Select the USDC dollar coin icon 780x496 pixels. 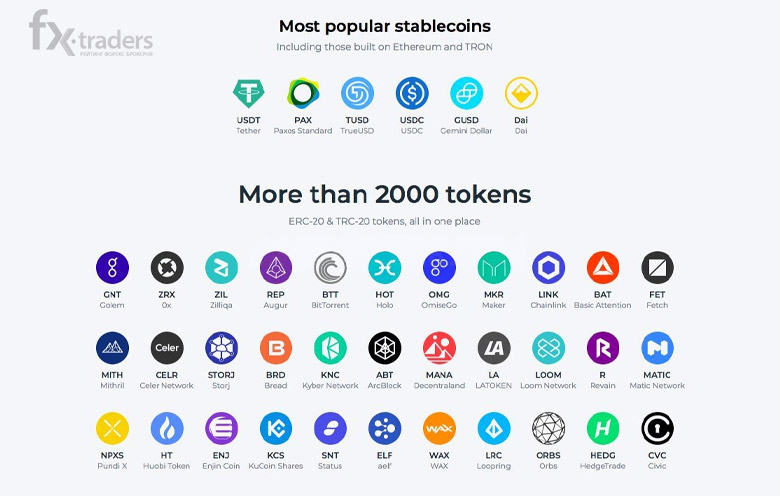coord(412,93)
